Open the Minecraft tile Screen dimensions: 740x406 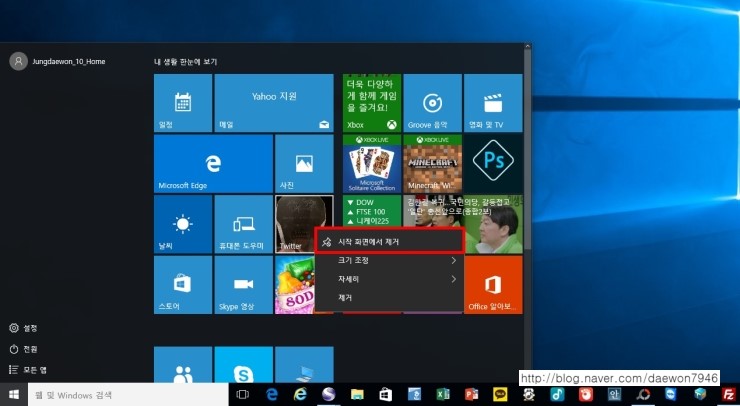click(432, 164)
